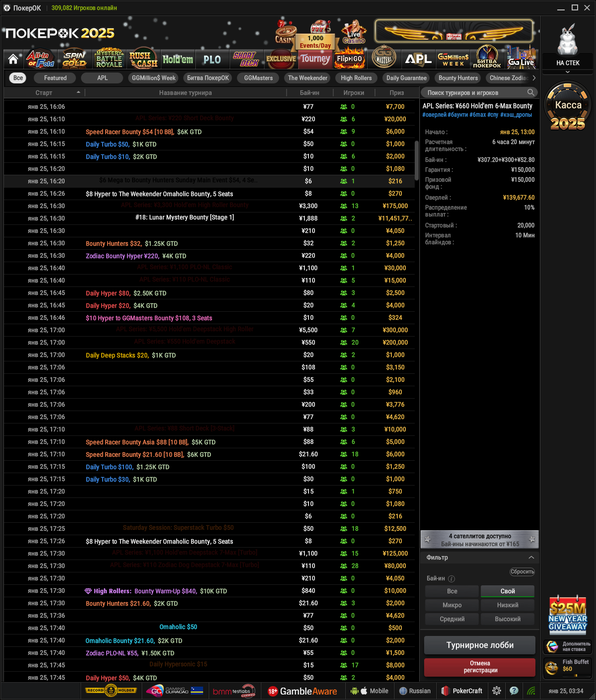
Task: Check the green connection signal icon
Action: click(531, 691)
